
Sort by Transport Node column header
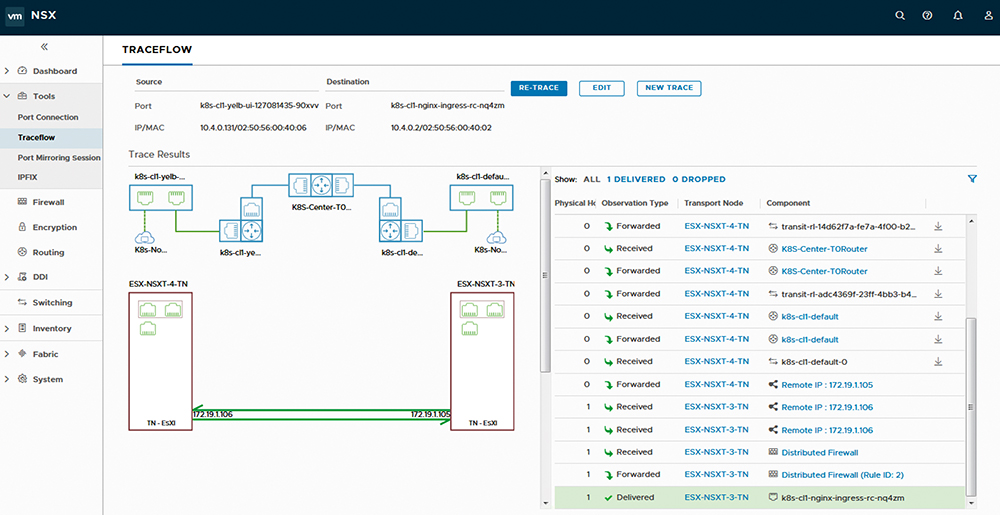tap(714, 203)
